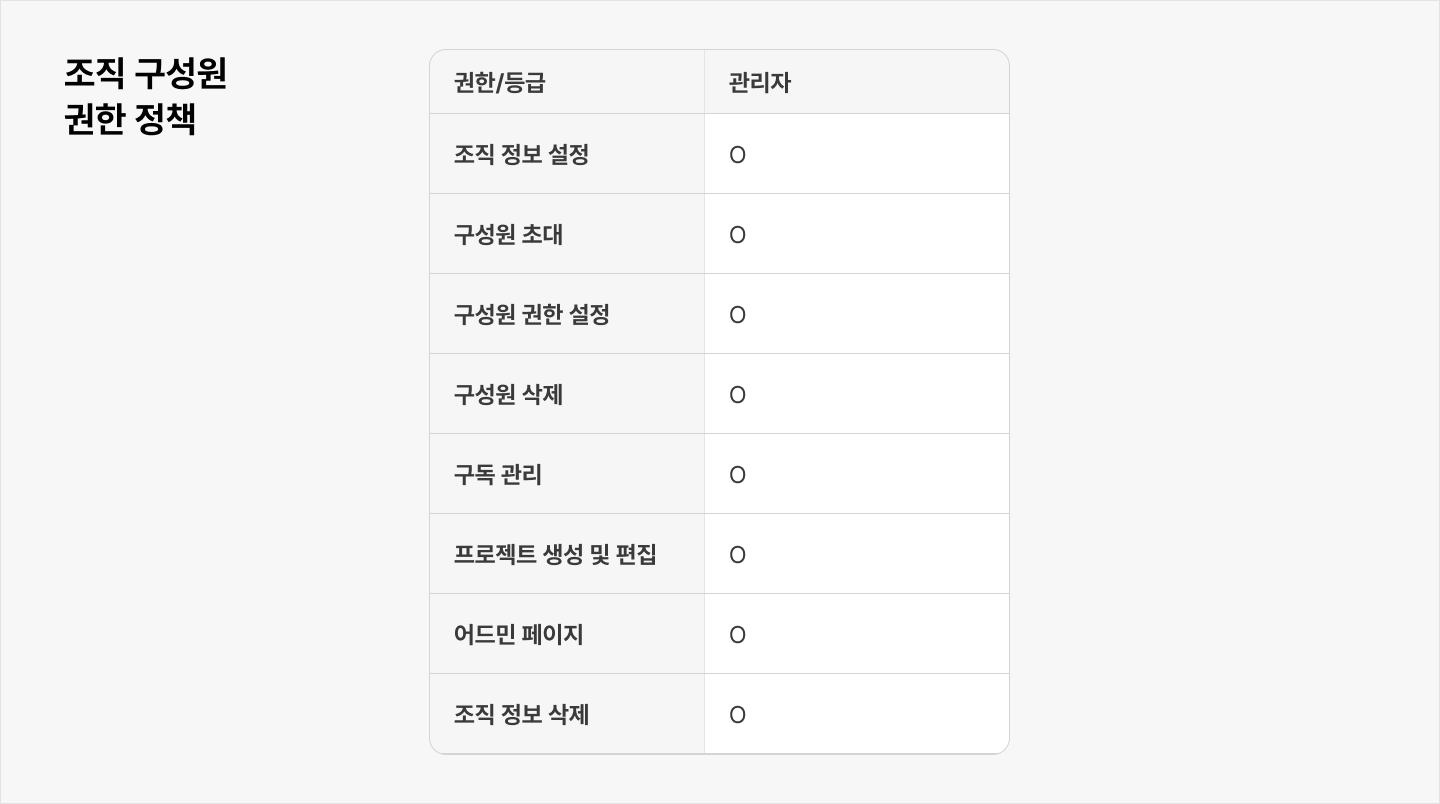This screenshot has width=1440, height=804.
Task: Click the '관리자' column header
Action: pyautogui.click(x=760, y=83)
